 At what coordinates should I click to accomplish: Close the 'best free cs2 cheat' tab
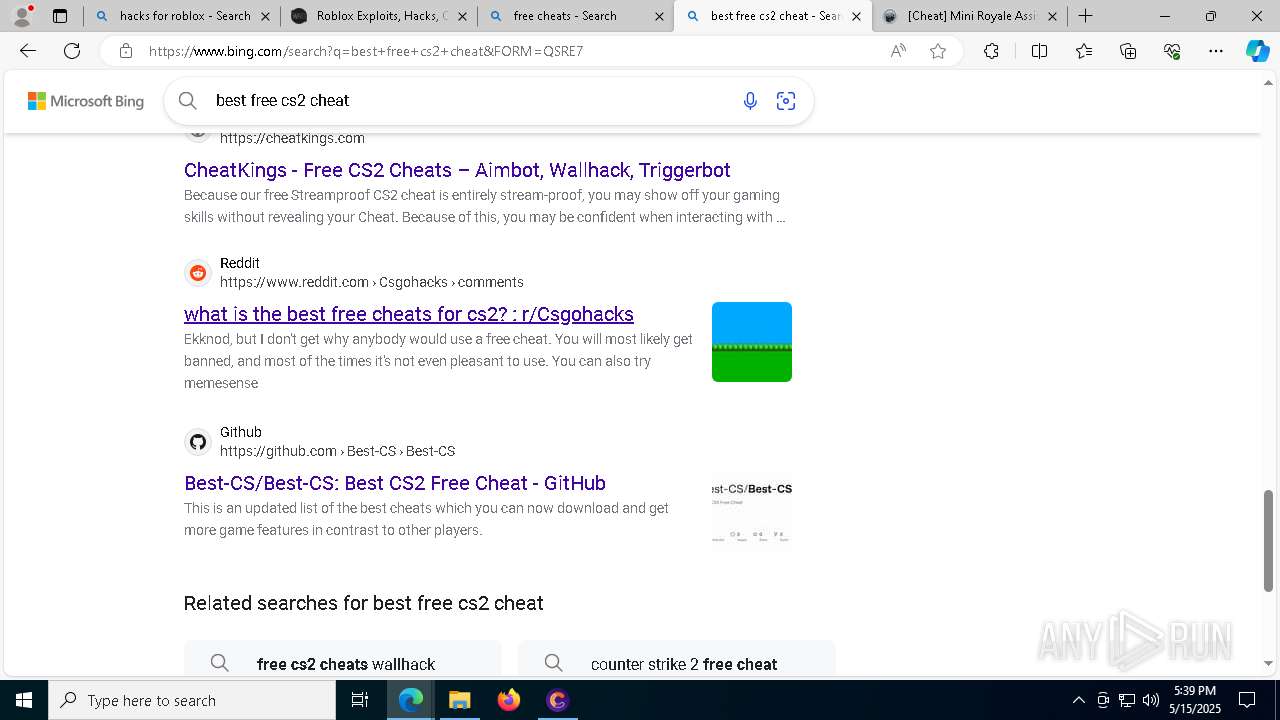[x=856, y=16]
